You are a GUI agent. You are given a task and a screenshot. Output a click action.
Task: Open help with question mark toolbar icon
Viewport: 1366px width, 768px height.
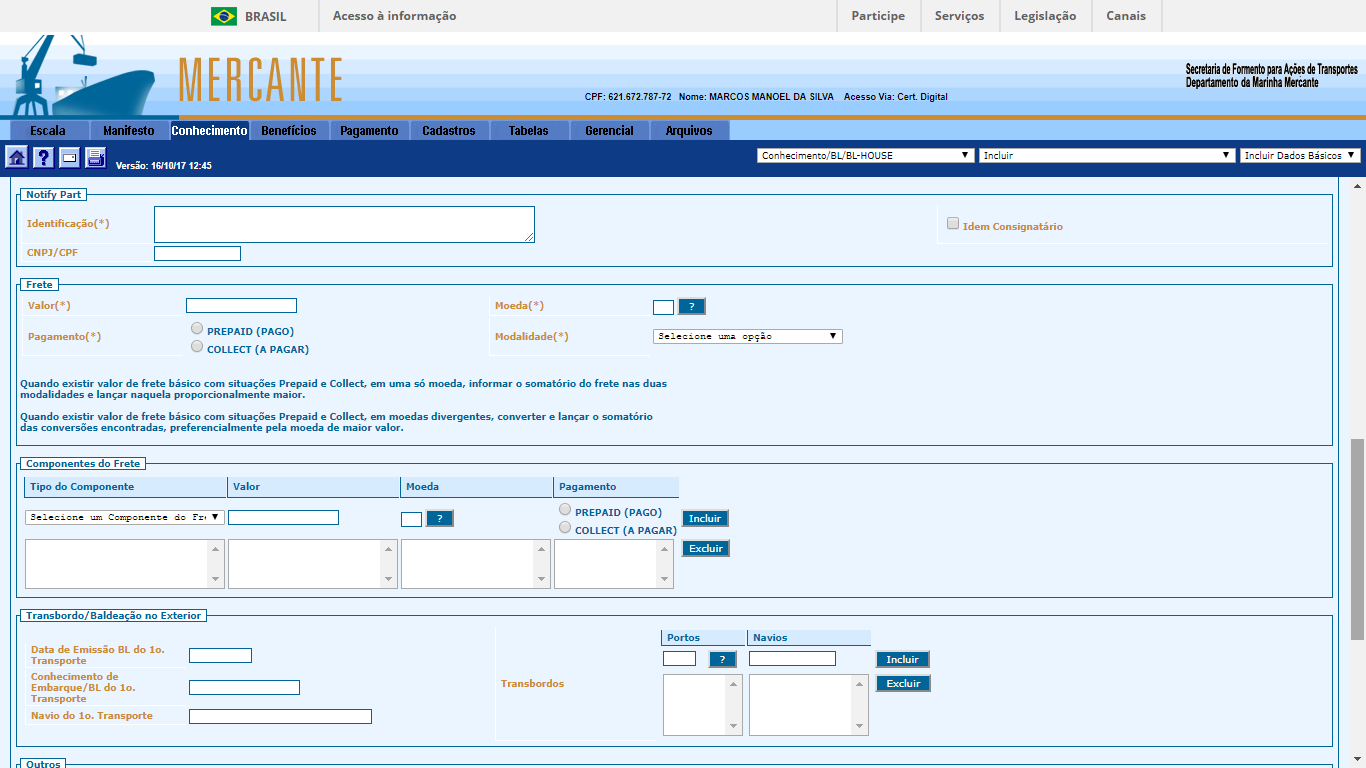coord(43,157)
